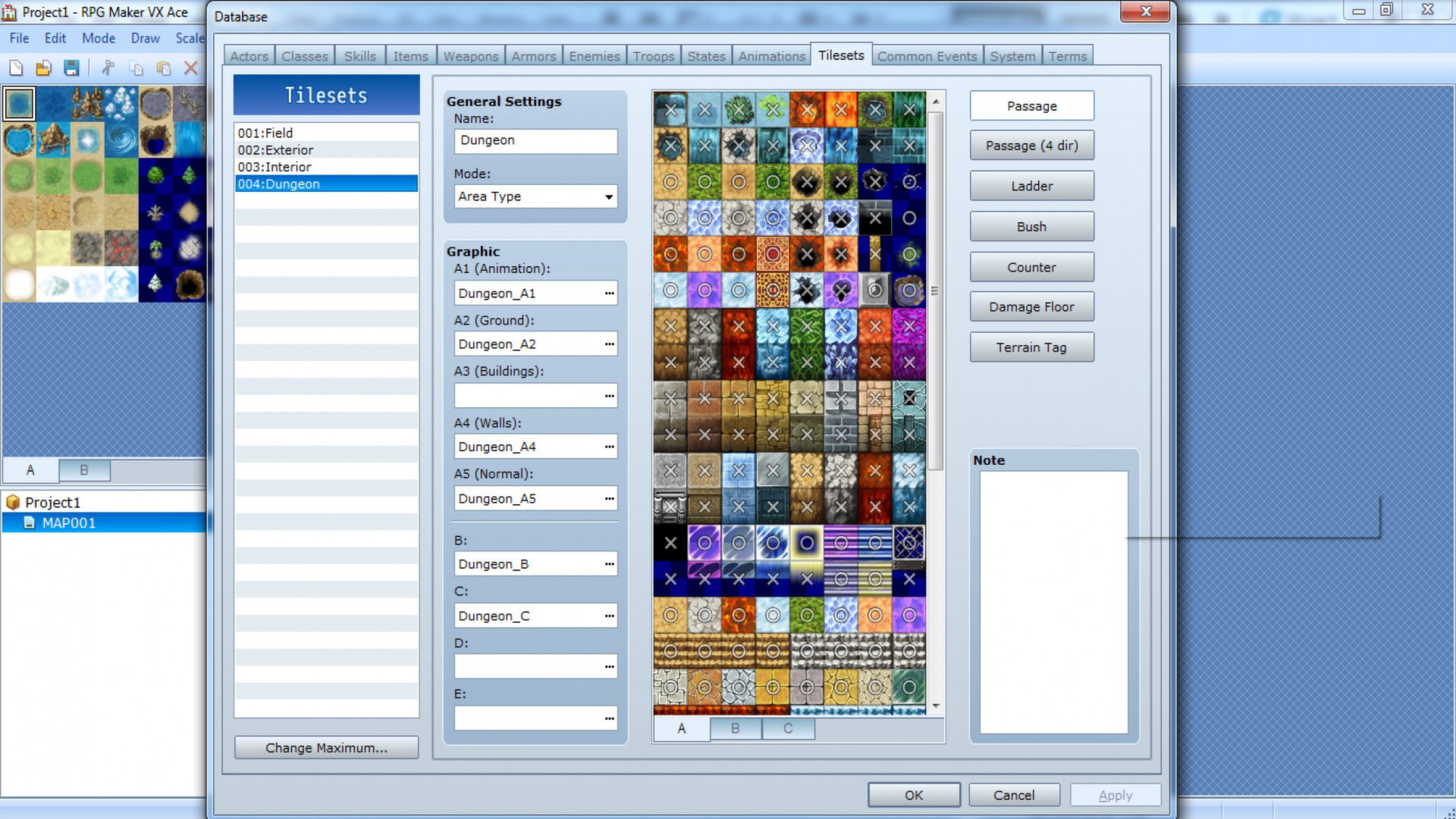The width and height of the screenshot is (1456, 819).
Task: Select tileset tab A in viewer
Action: click(681, 727)
